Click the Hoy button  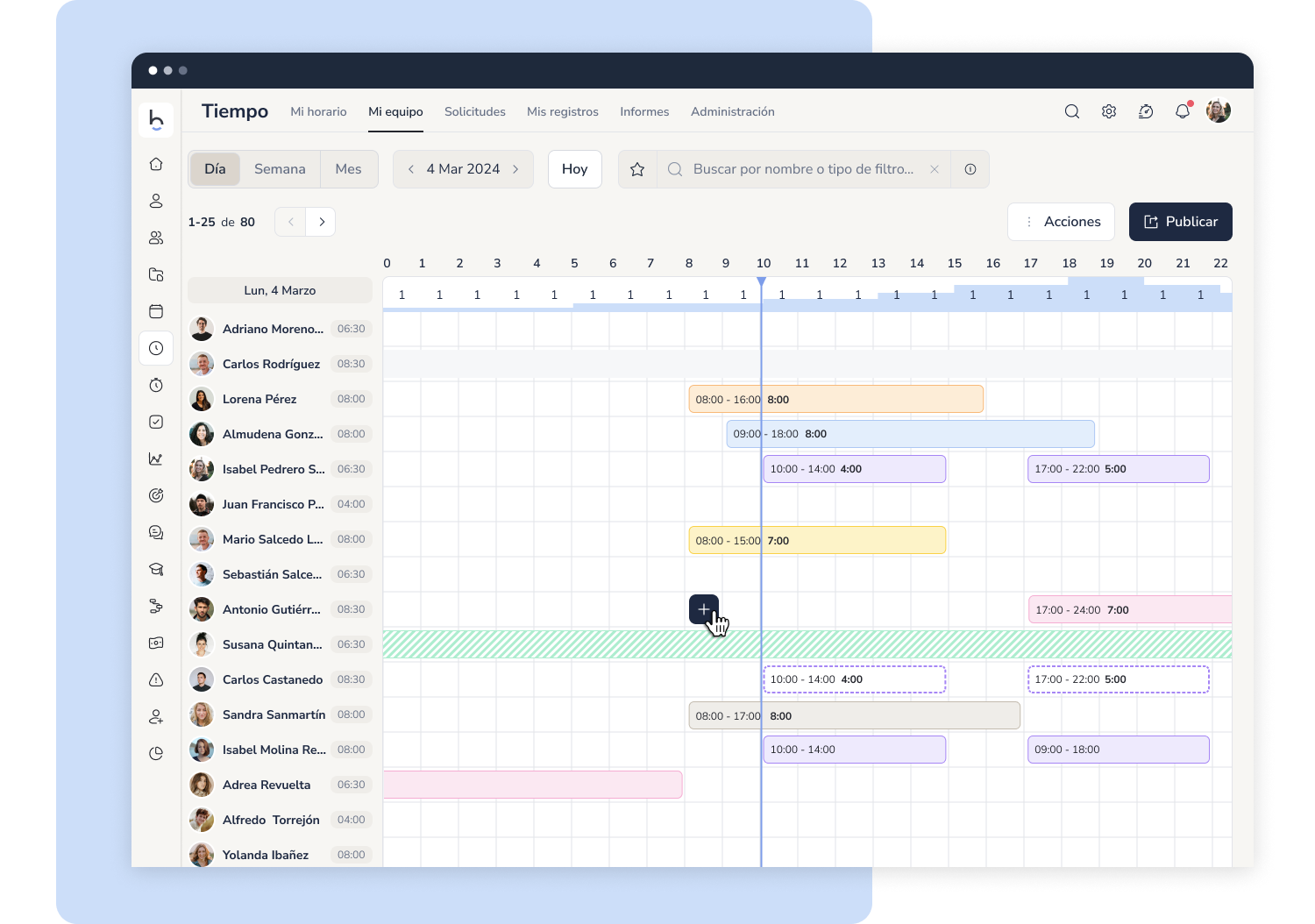574,169
